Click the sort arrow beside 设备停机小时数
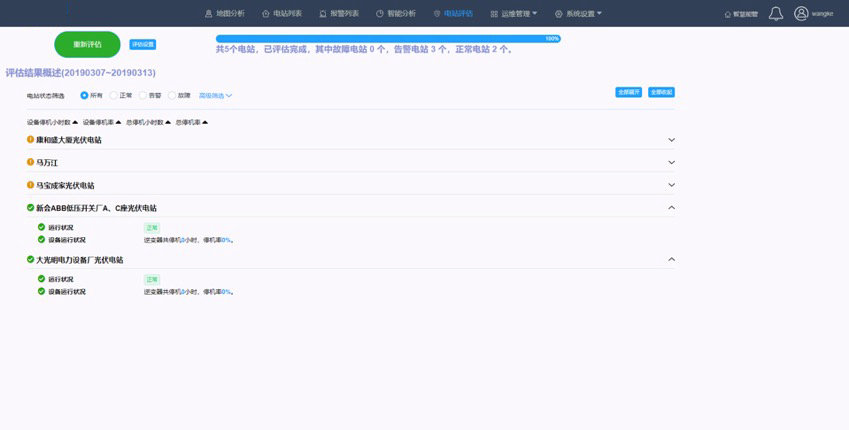The image size is (849, 430). (75, 122)
